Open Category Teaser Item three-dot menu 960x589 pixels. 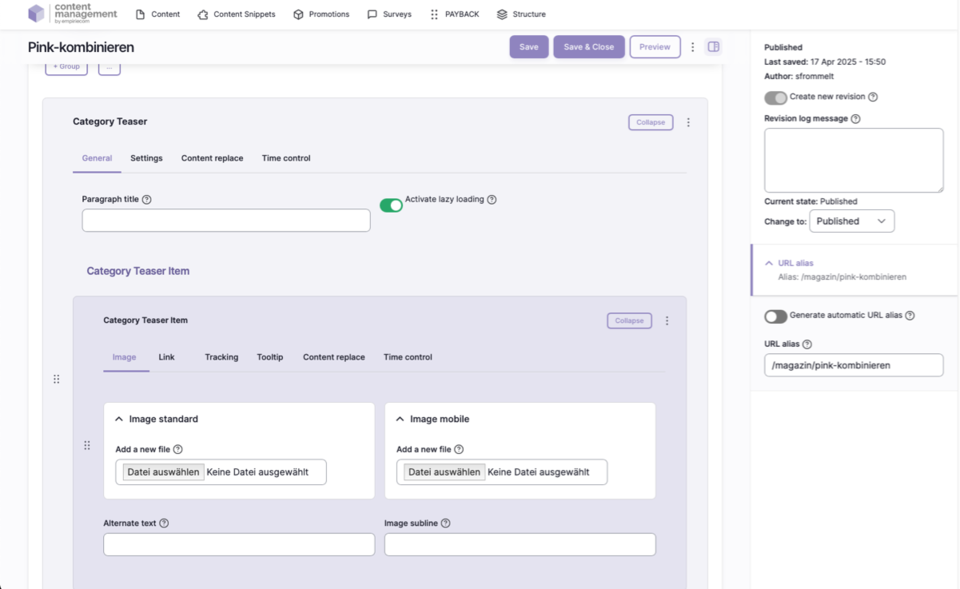click(x=667, y=321)
